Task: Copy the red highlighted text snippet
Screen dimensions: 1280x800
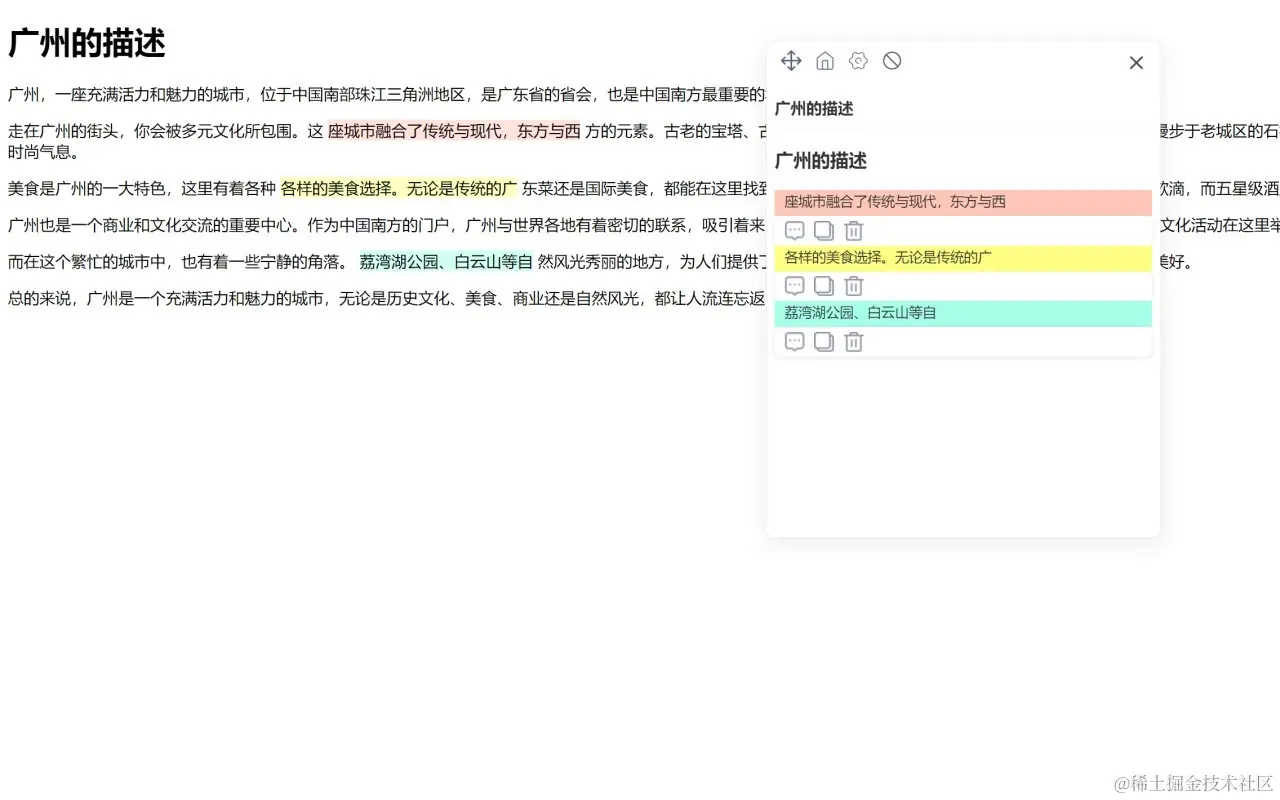Action: pyautogui.click(x=823, y=230)
